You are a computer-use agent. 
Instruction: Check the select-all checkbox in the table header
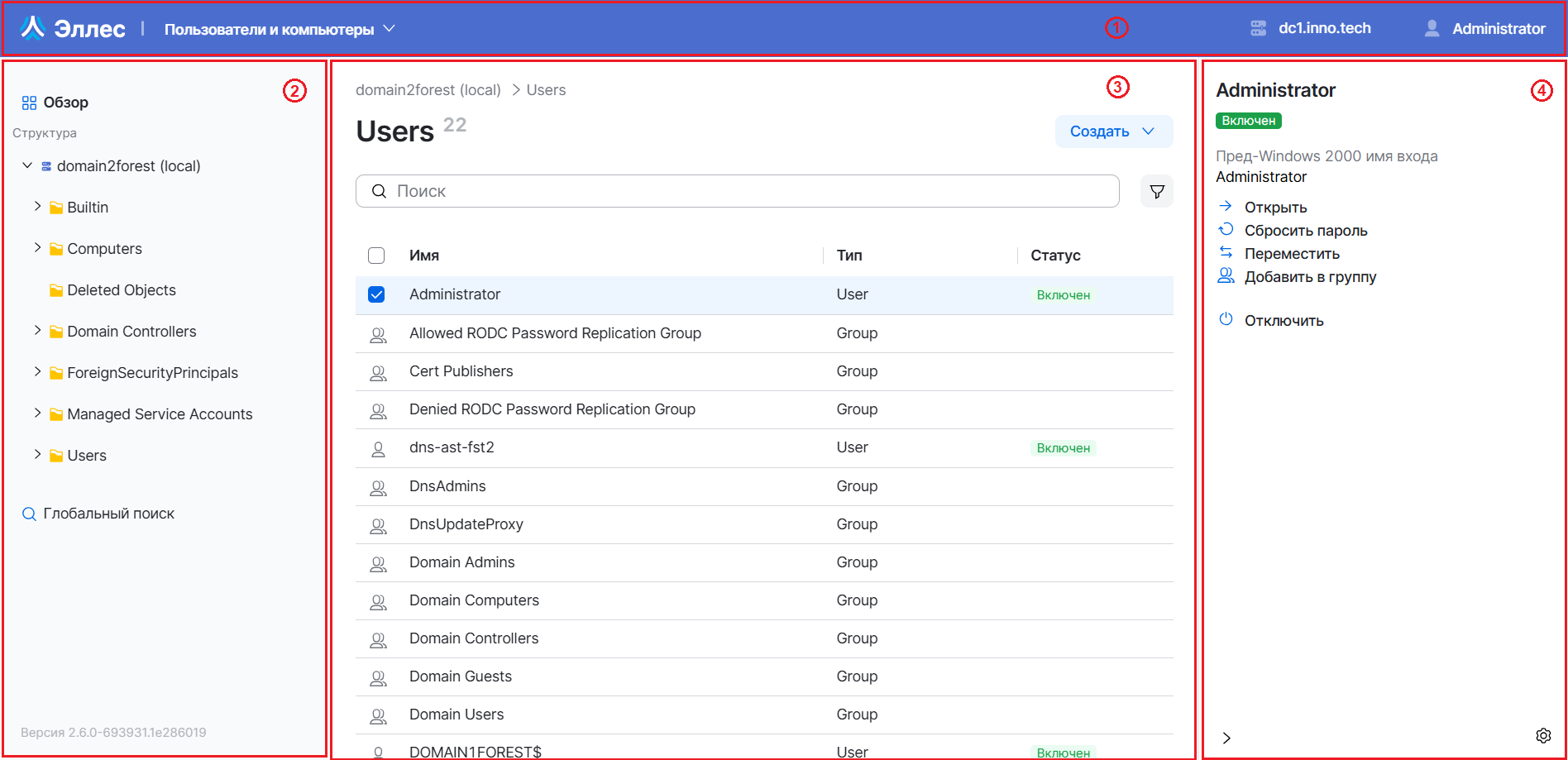(376, 256)
